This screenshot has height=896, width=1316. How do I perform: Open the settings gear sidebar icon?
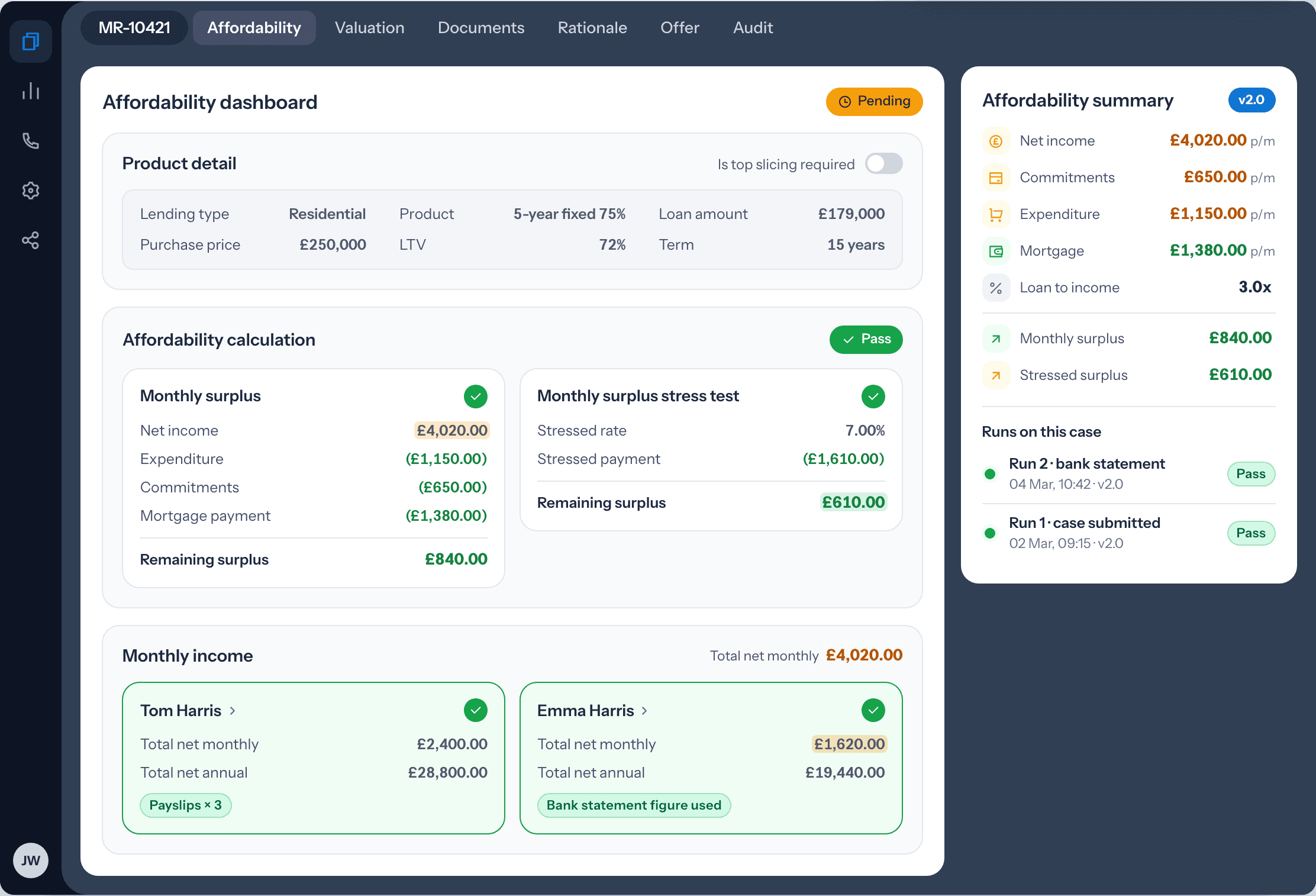coord(31,191)
